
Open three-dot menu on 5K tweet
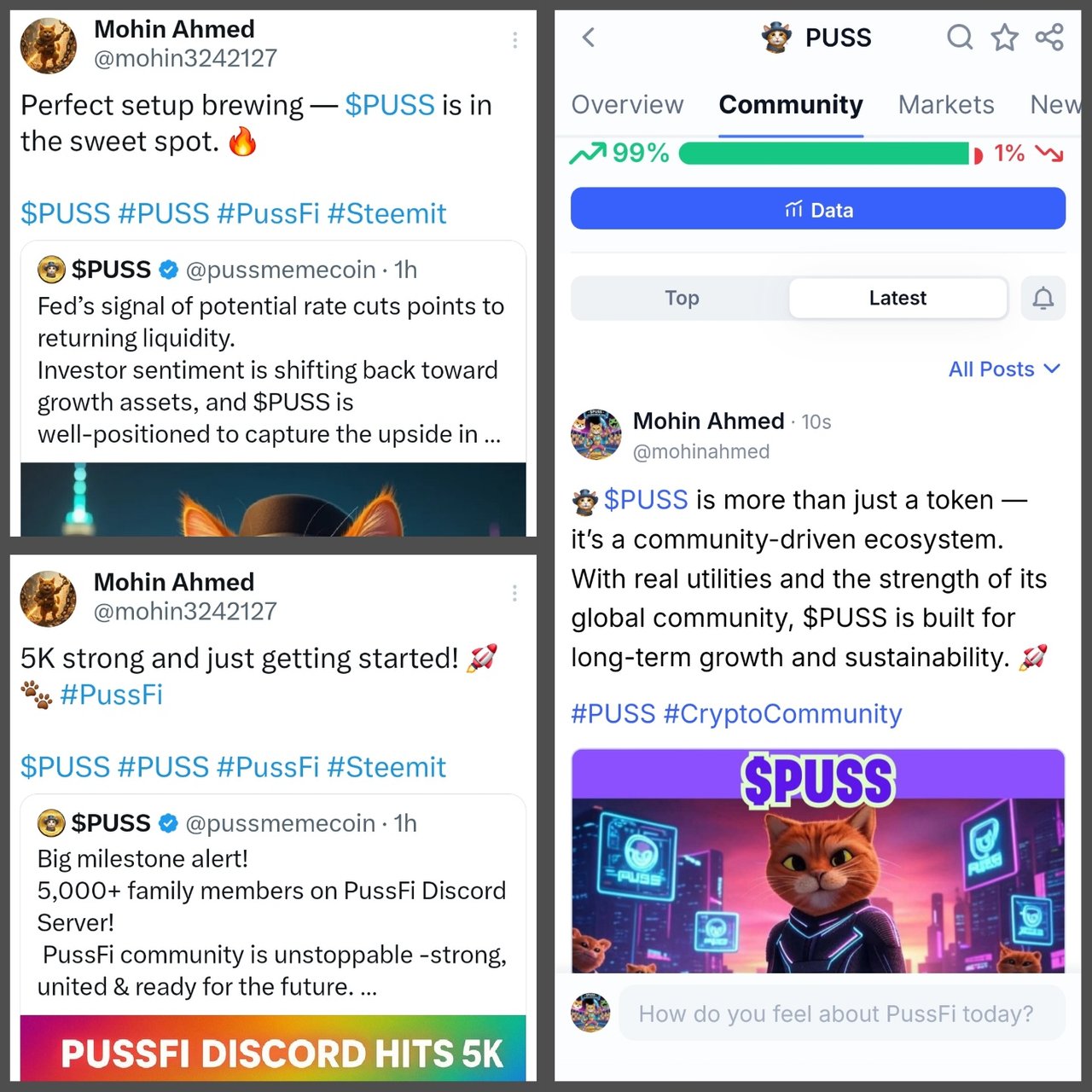tap(514, 593)
